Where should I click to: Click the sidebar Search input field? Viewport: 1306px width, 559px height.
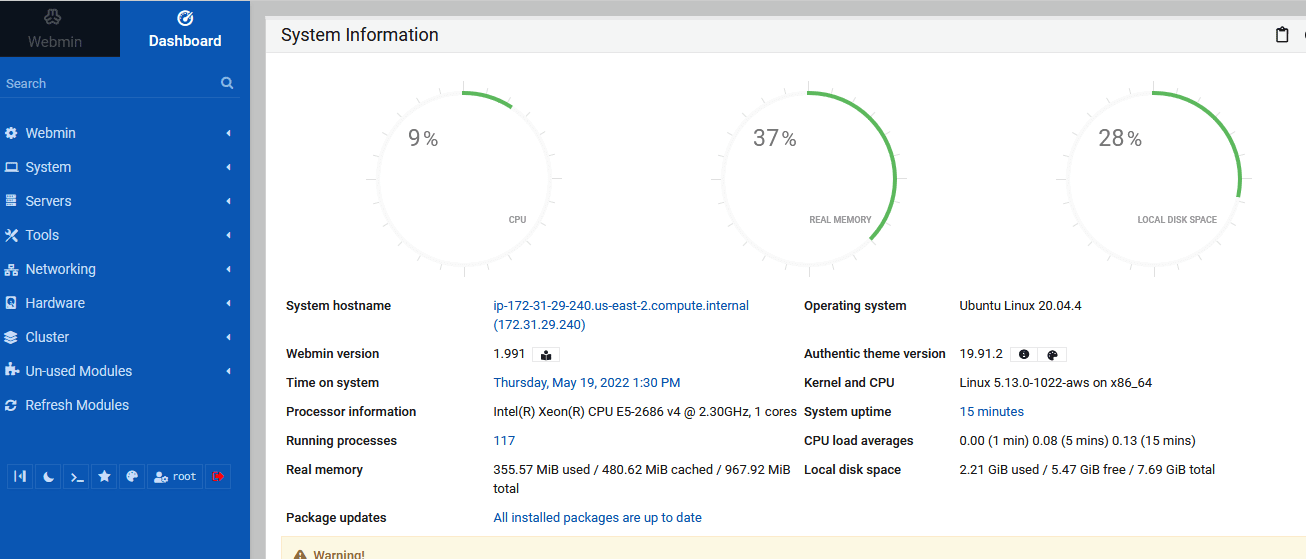pyautogui.click(x=110, y=84)
